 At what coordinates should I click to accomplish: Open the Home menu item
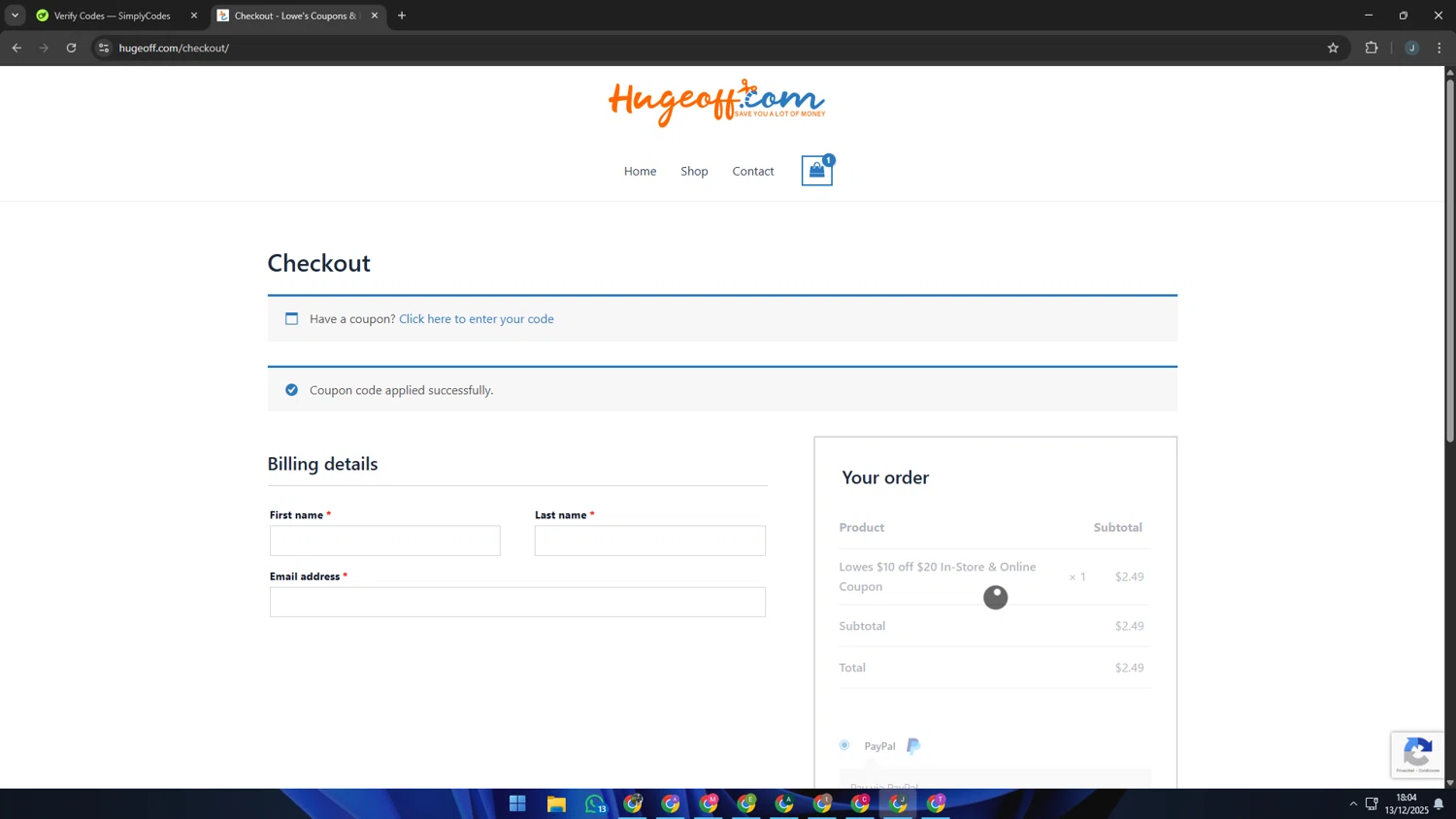640,171
